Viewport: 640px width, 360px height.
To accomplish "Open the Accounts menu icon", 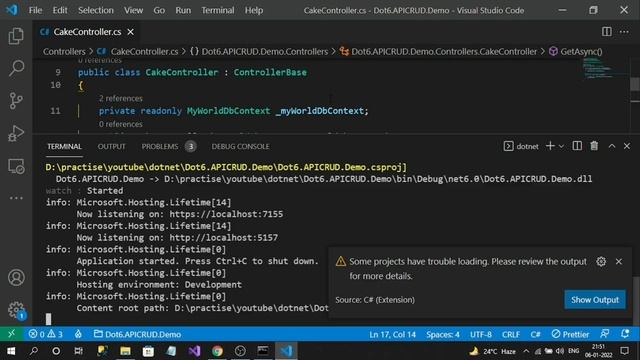I will pyautogui.click(x=16, y=278).
